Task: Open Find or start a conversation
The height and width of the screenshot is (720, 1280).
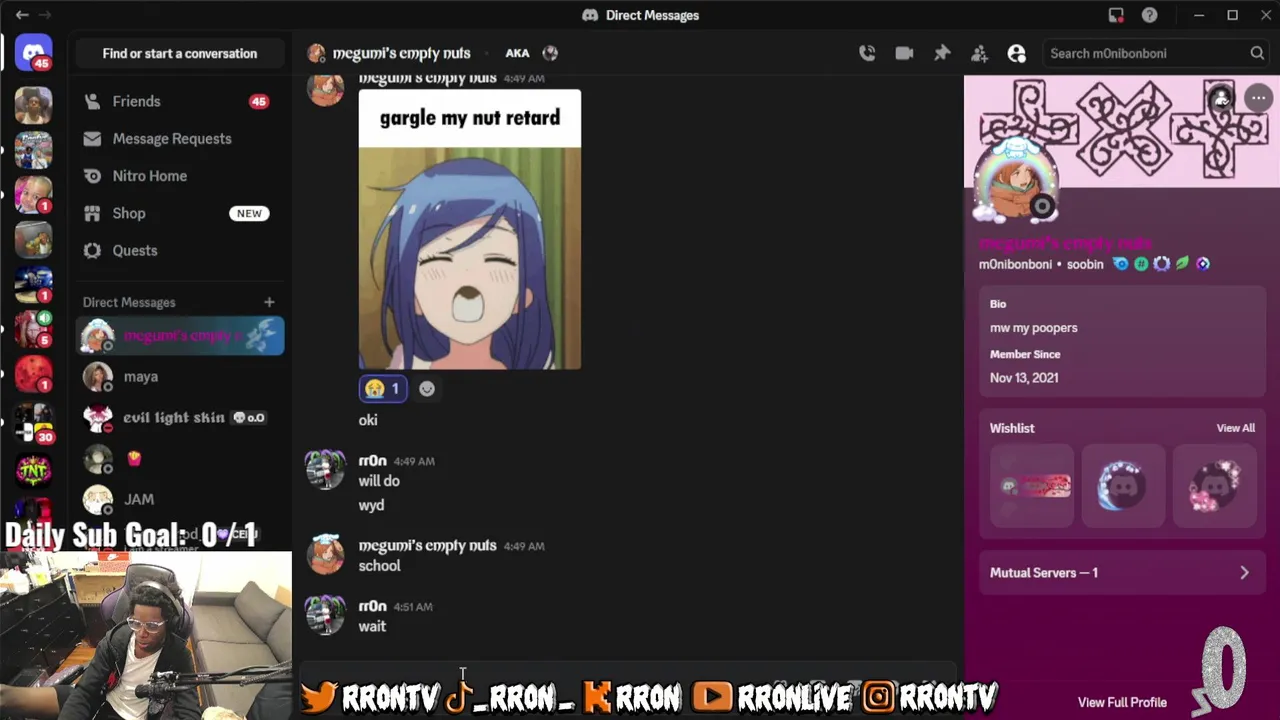Action: click(x=180, y=53)
